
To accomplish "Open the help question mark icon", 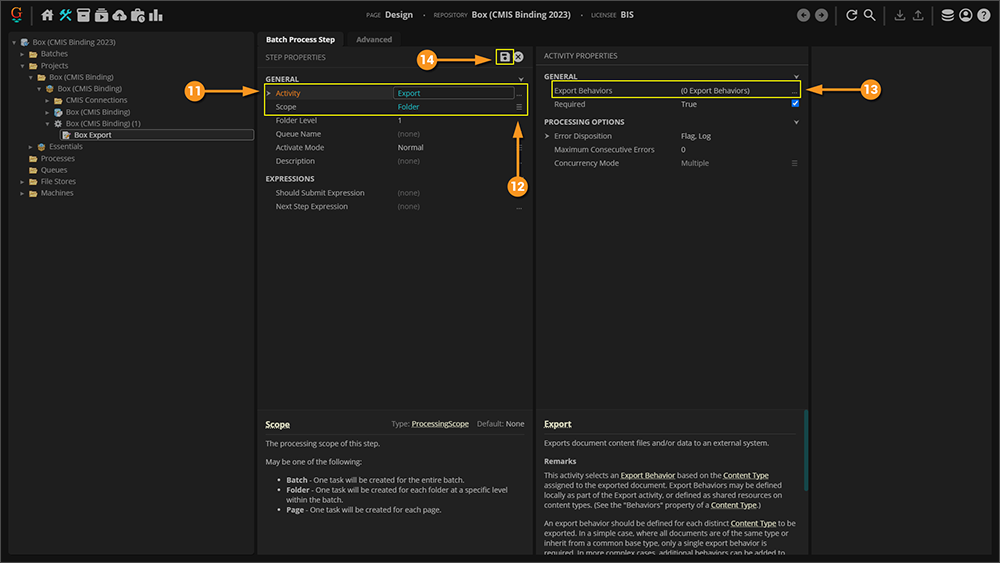I will (983, 15).
